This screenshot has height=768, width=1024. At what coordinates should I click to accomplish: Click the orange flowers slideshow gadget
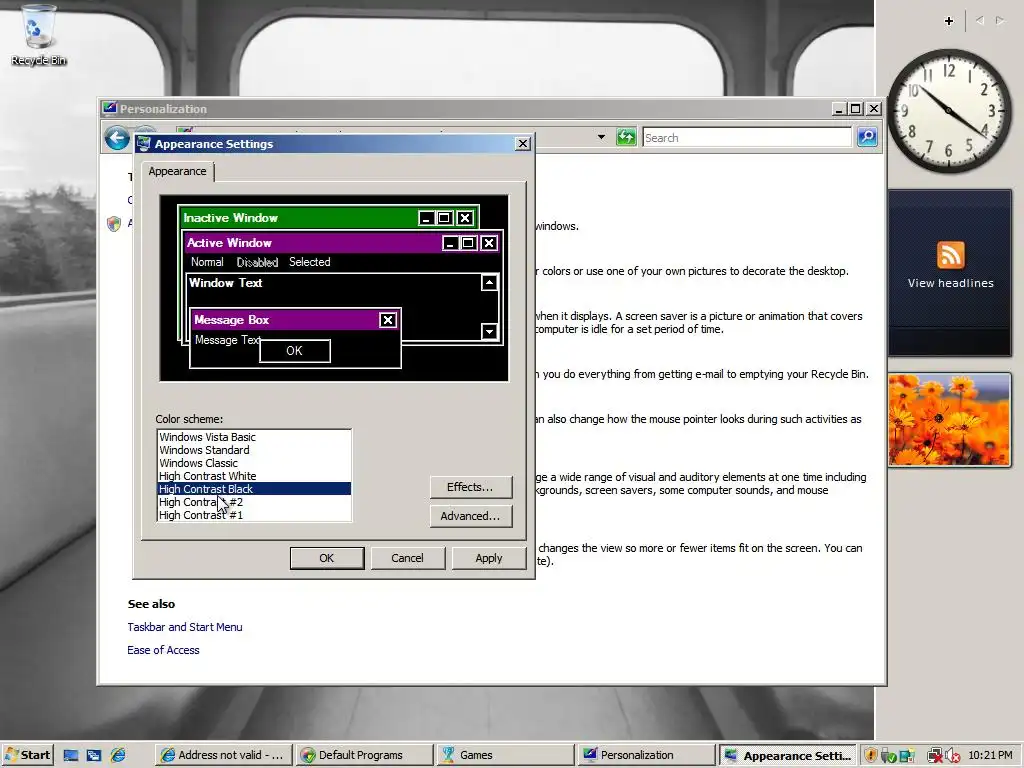(x=950, y=420)
